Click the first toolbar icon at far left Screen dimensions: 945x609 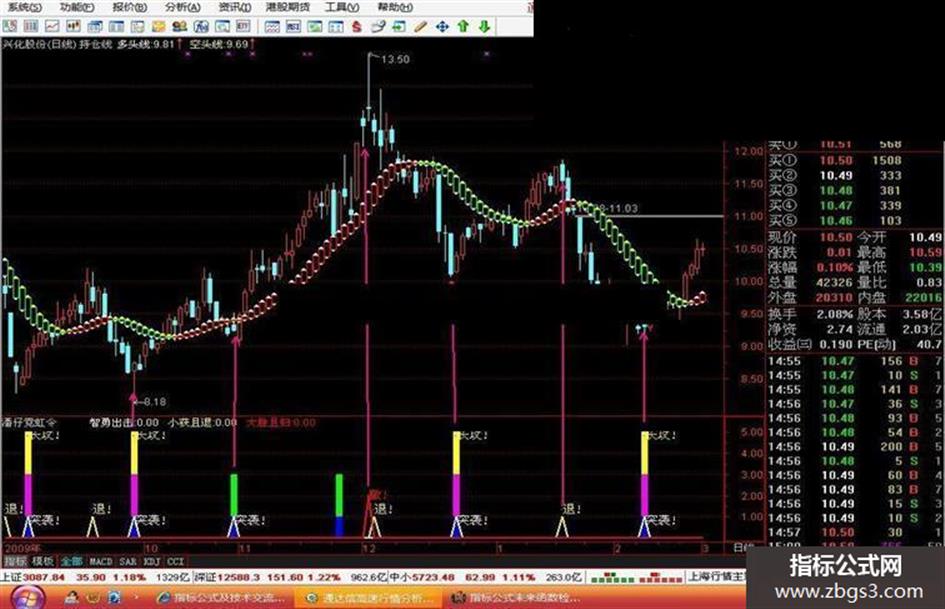point(10,26)
